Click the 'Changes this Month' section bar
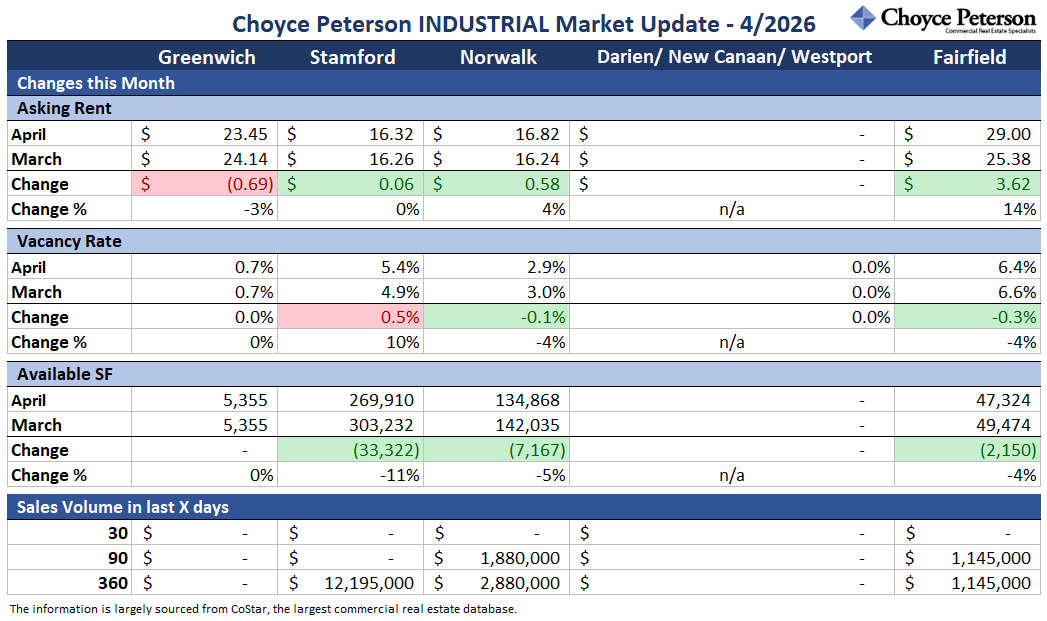Image resolution: width=1047 pixels, height=621 pixels. [x=524, y=83]
